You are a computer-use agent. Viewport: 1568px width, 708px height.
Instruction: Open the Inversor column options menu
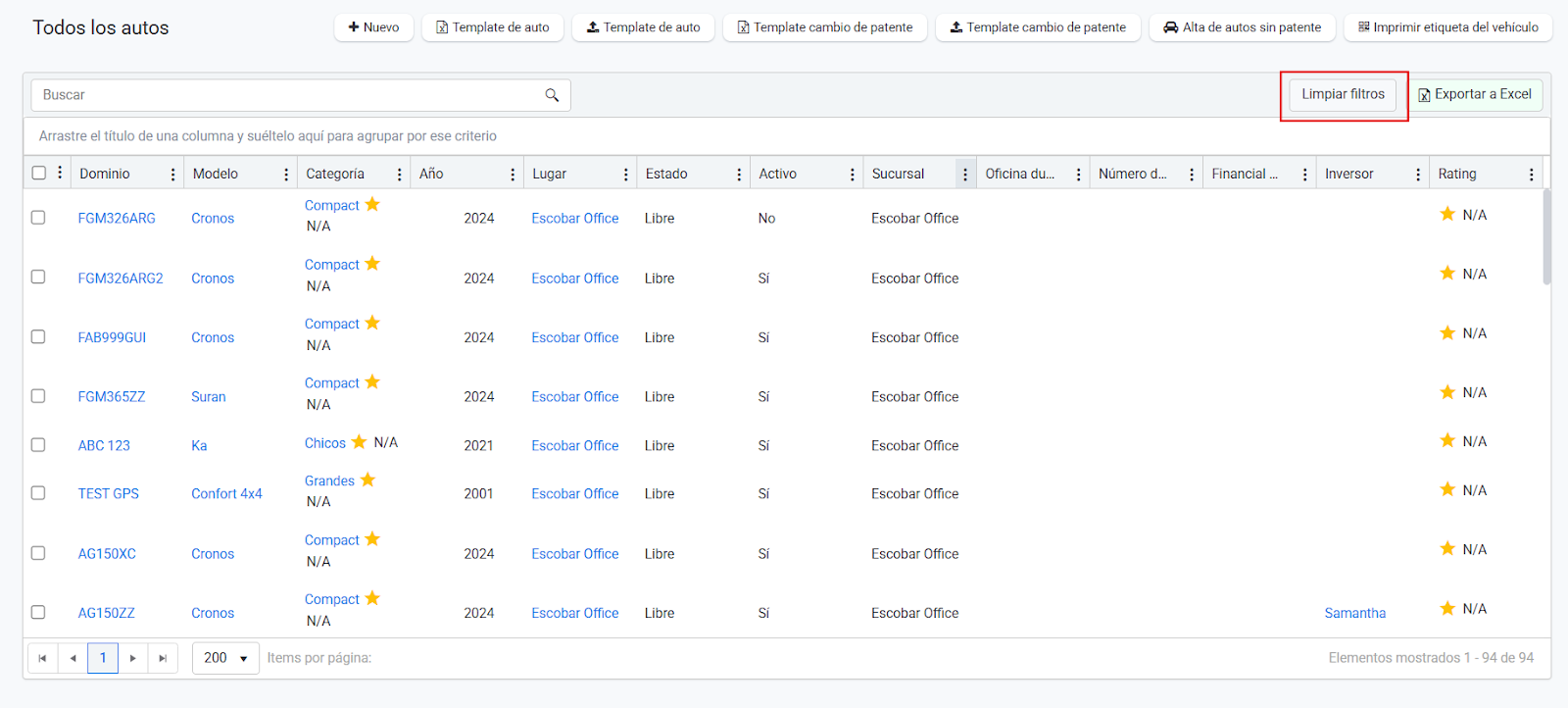(1418, 175)
